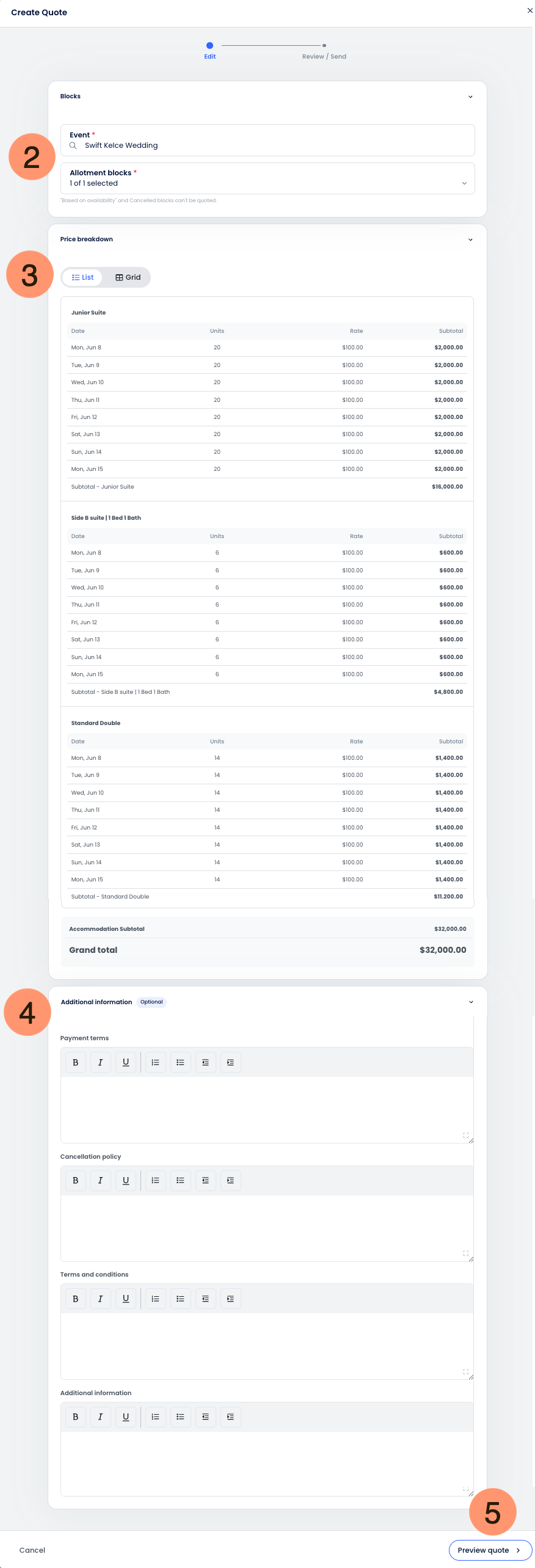535x1568 pixels.
Task: Switch price breakdown to Grid view
Action: point(128,277)
